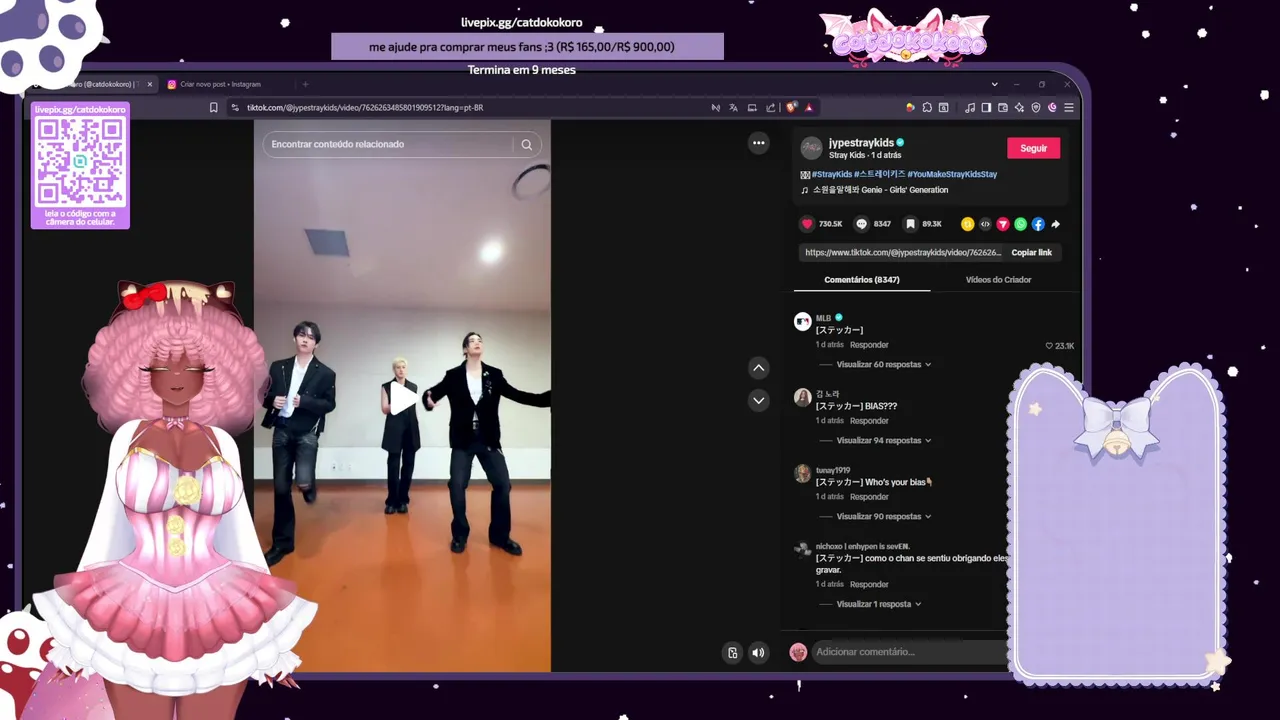Open MLB commenter profile
The width and height of the screenshot is (1280, 720).
(x=823, y=318)
